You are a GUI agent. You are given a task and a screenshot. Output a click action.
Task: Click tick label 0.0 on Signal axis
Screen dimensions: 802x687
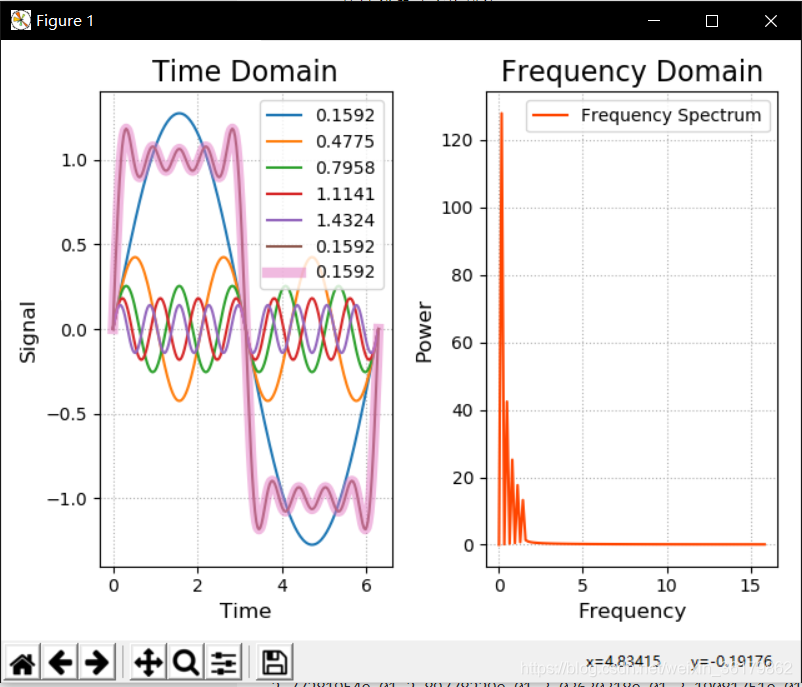click(x=74, y=330)
